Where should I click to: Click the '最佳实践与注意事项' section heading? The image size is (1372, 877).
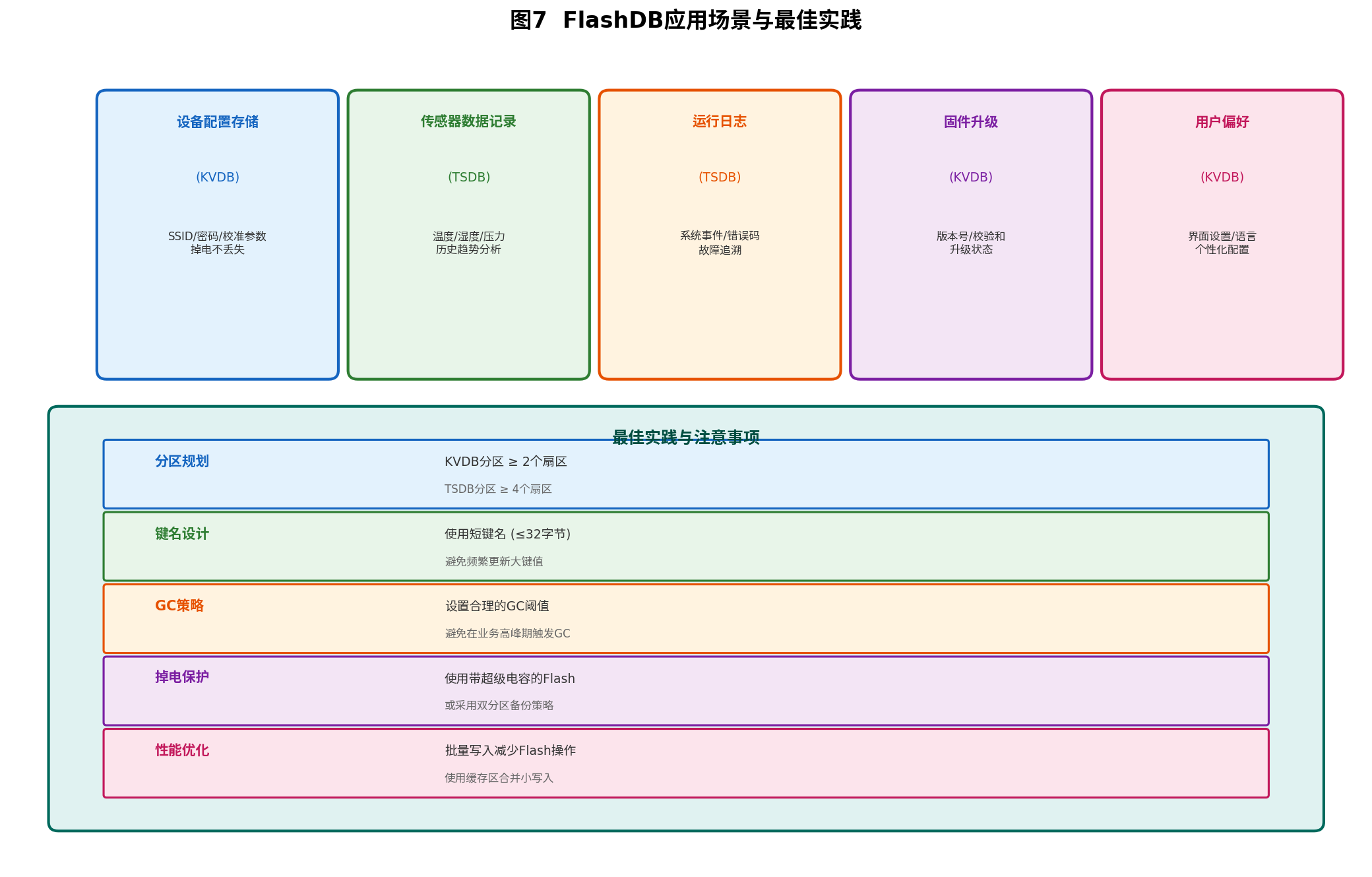[x=686, y=438]
